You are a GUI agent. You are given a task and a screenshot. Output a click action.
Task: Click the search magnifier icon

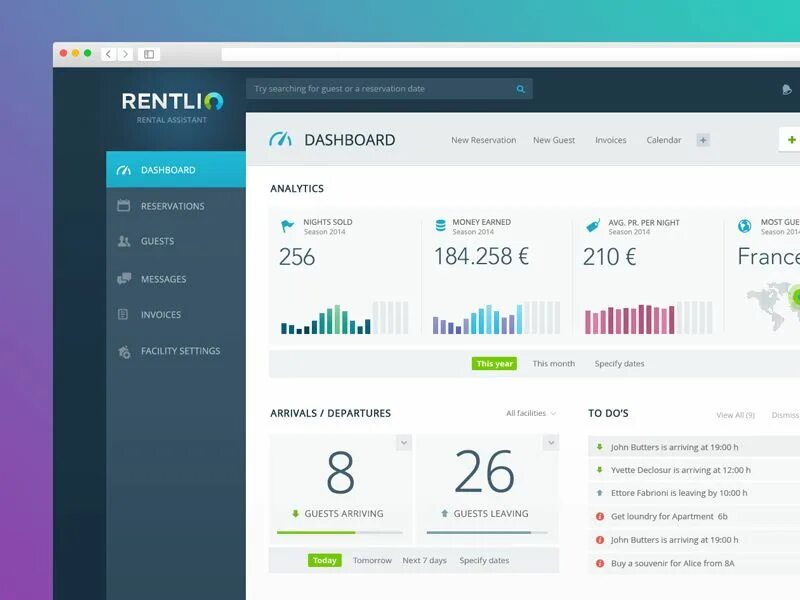point(520,89)
